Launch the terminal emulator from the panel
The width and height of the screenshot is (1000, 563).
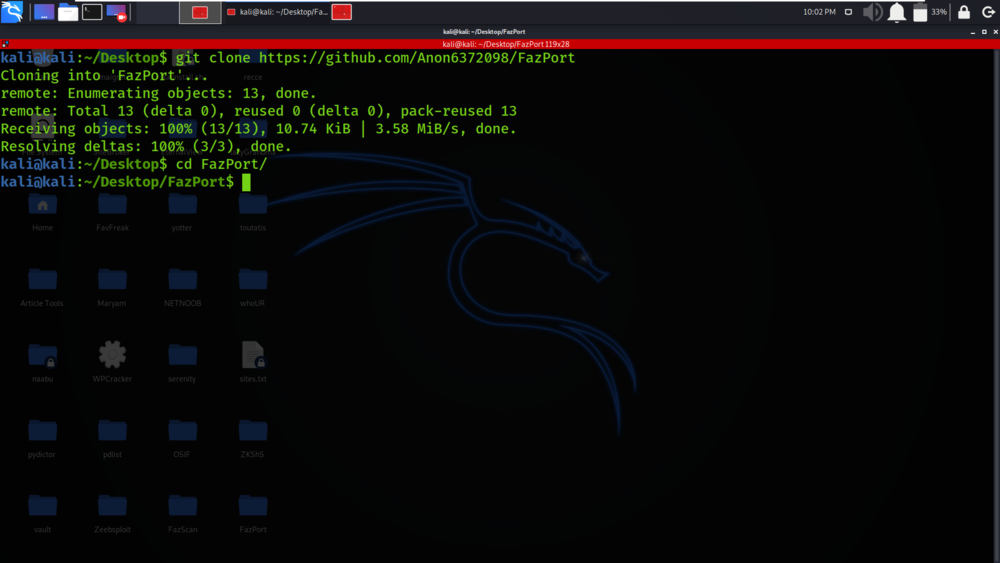(x=92, y=12)
